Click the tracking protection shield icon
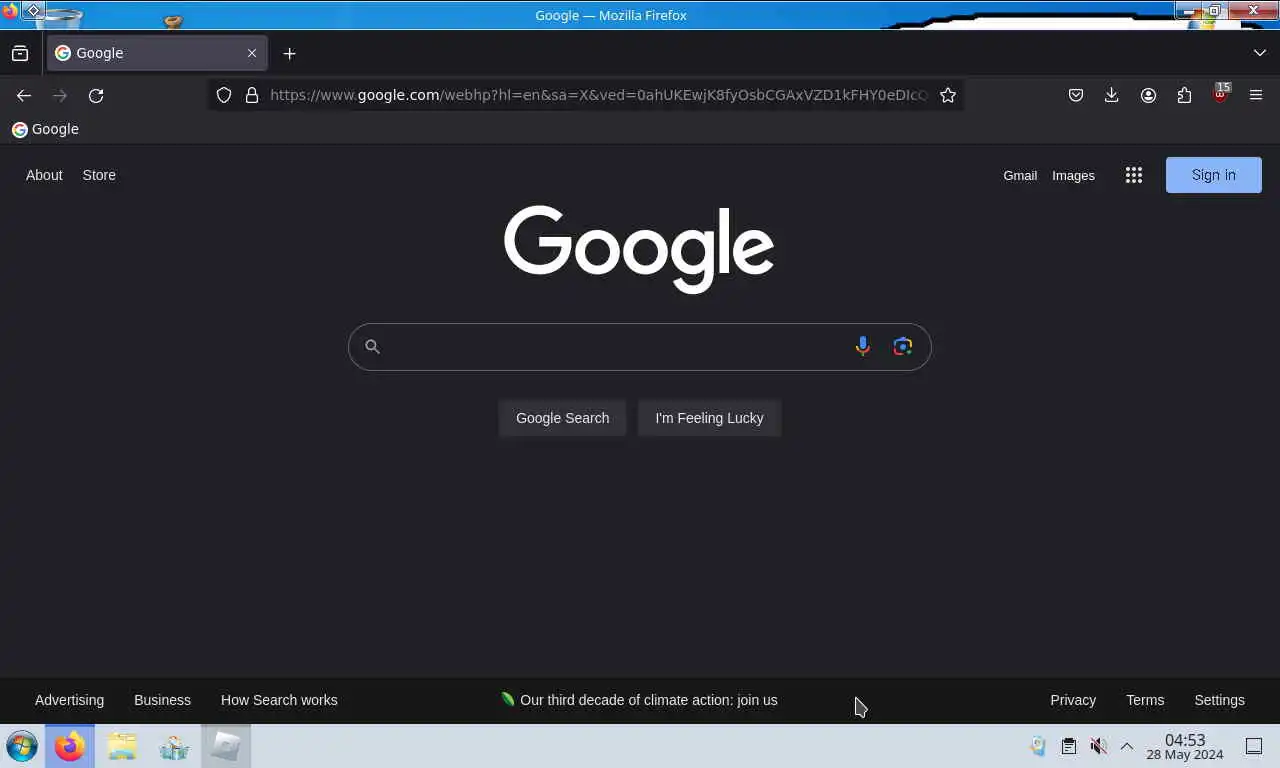This screenshot has height=768, width=1280. (224, 95)
